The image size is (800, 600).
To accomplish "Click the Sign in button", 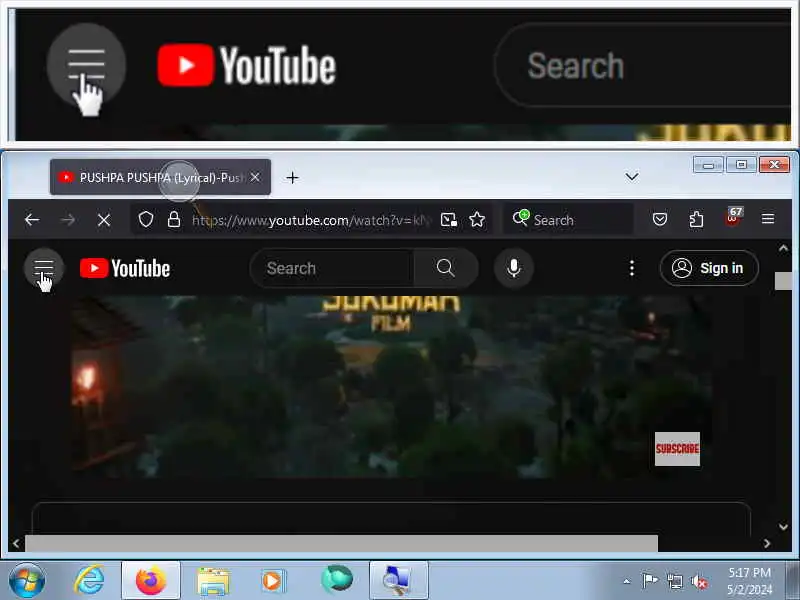I will (x=709, y=268).
